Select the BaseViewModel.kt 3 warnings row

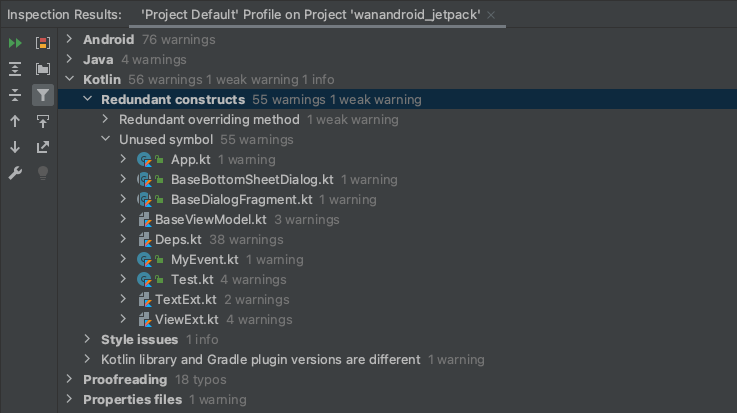click(397, 219)
